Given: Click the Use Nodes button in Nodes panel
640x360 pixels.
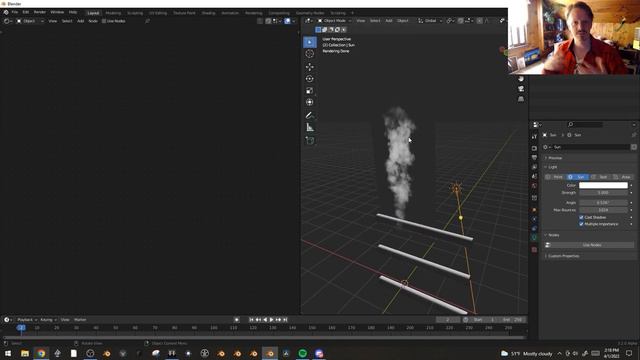Looking at the screenshot, I should point(591,245).
